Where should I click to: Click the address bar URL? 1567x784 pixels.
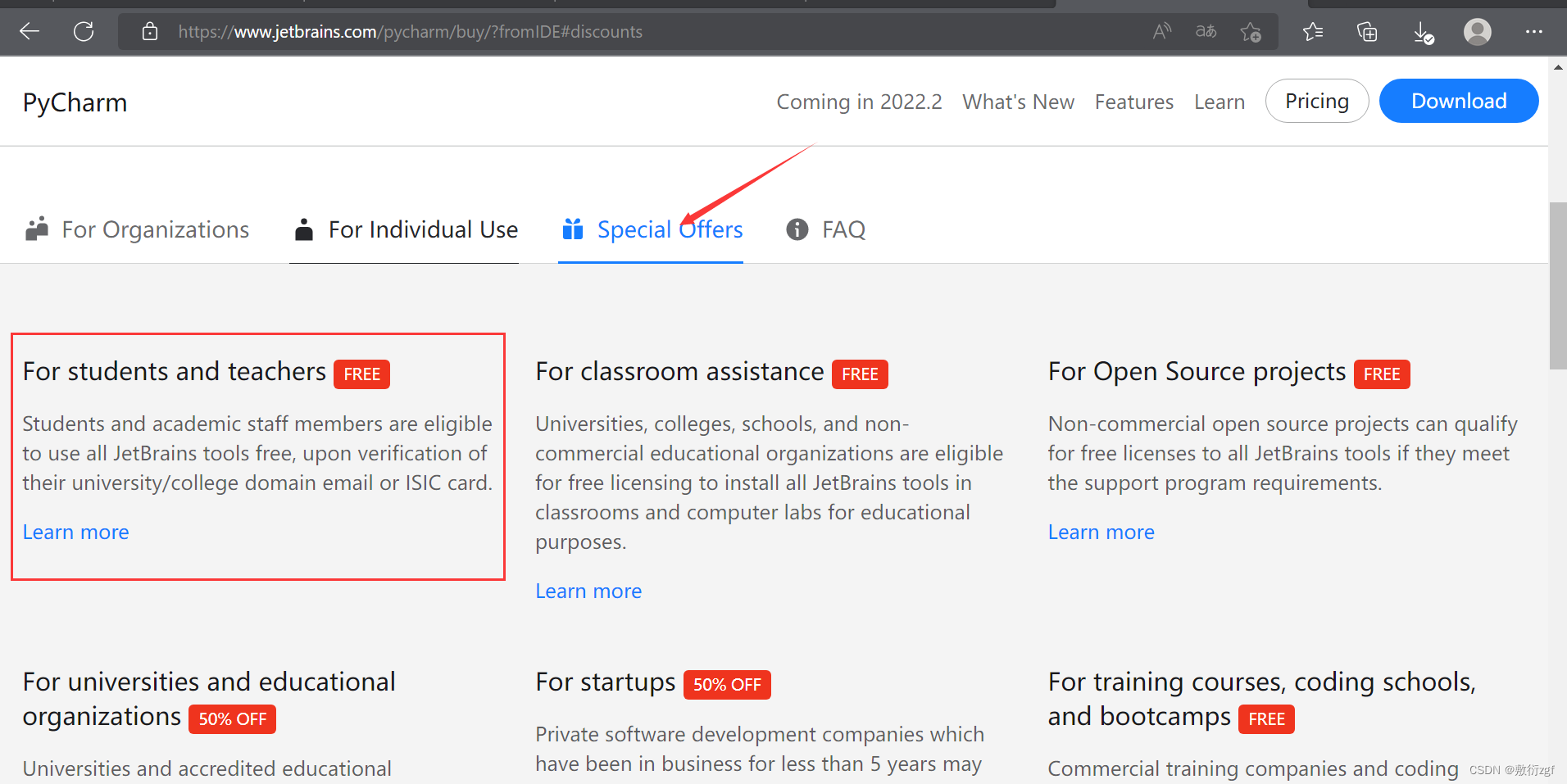click(x=410, y=32)
